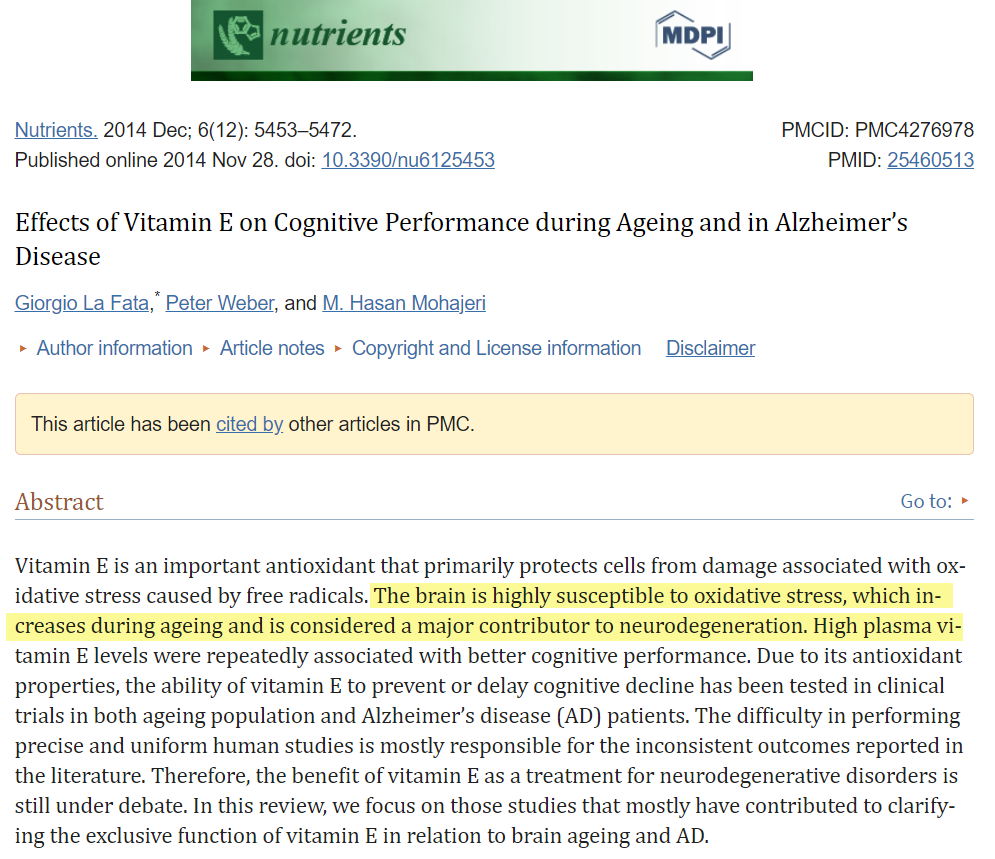
Task: Open the Nutrients journal link
Action: [x=56, y=130]
